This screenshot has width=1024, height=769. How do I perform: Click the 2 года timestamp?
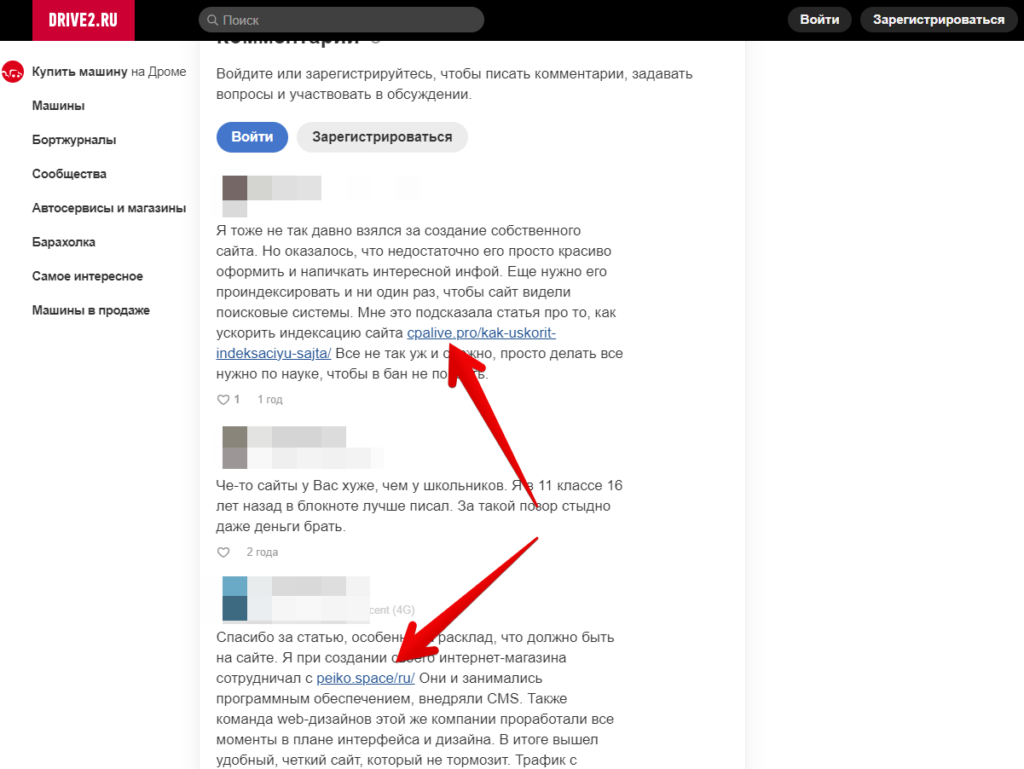coord(262,552)
